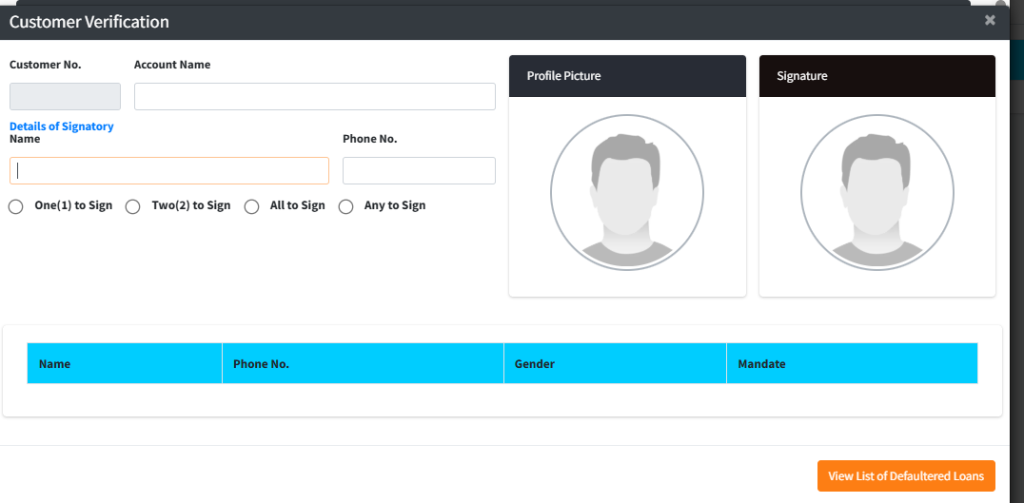This screenshot has height=503, width=1024.
Task: Select the One(1) to Sign option
Action: coord(16,207)
